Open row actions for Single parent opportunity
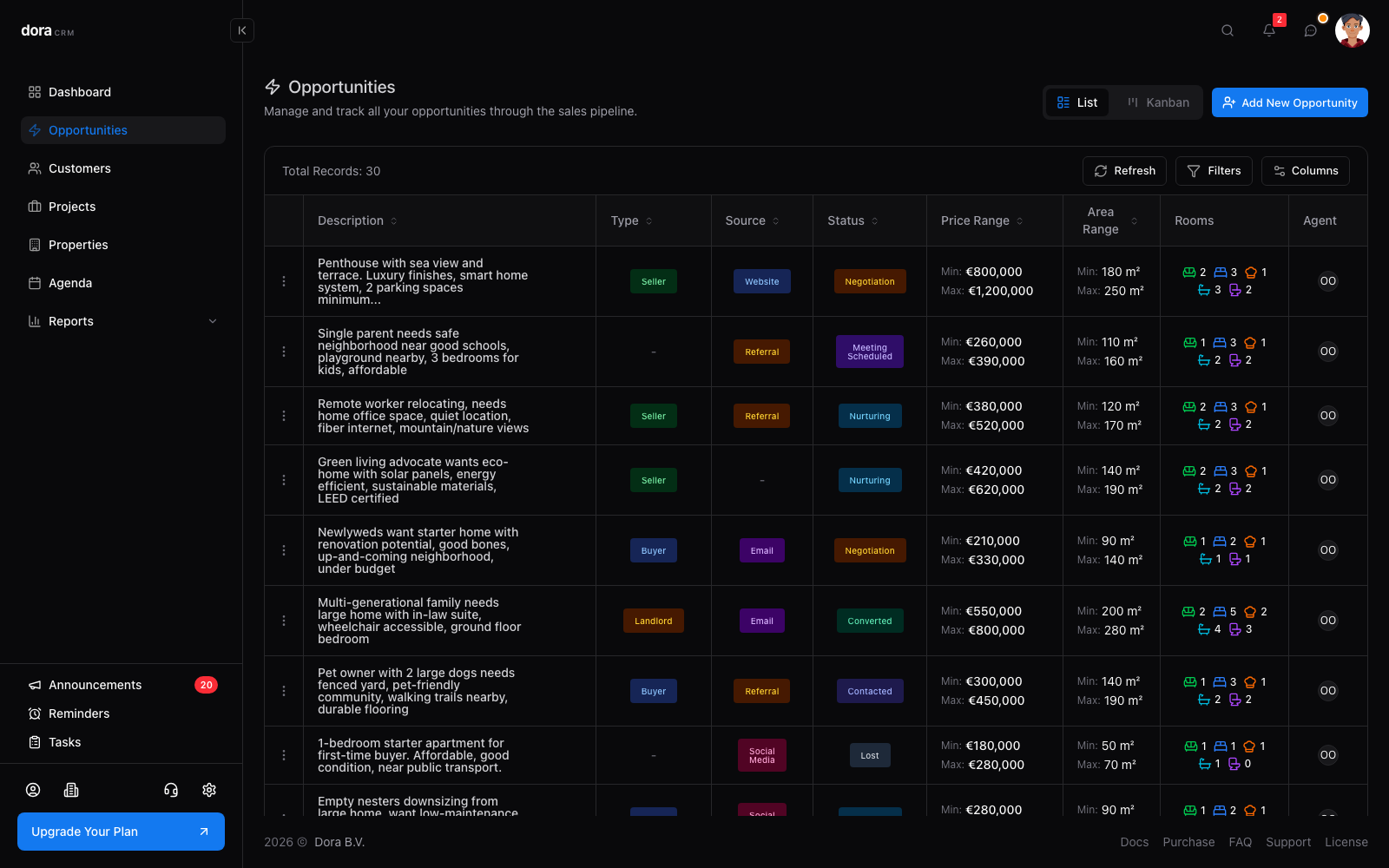Screen dimensions: 1389x868 pyautogui.click(x=284, y=352)
